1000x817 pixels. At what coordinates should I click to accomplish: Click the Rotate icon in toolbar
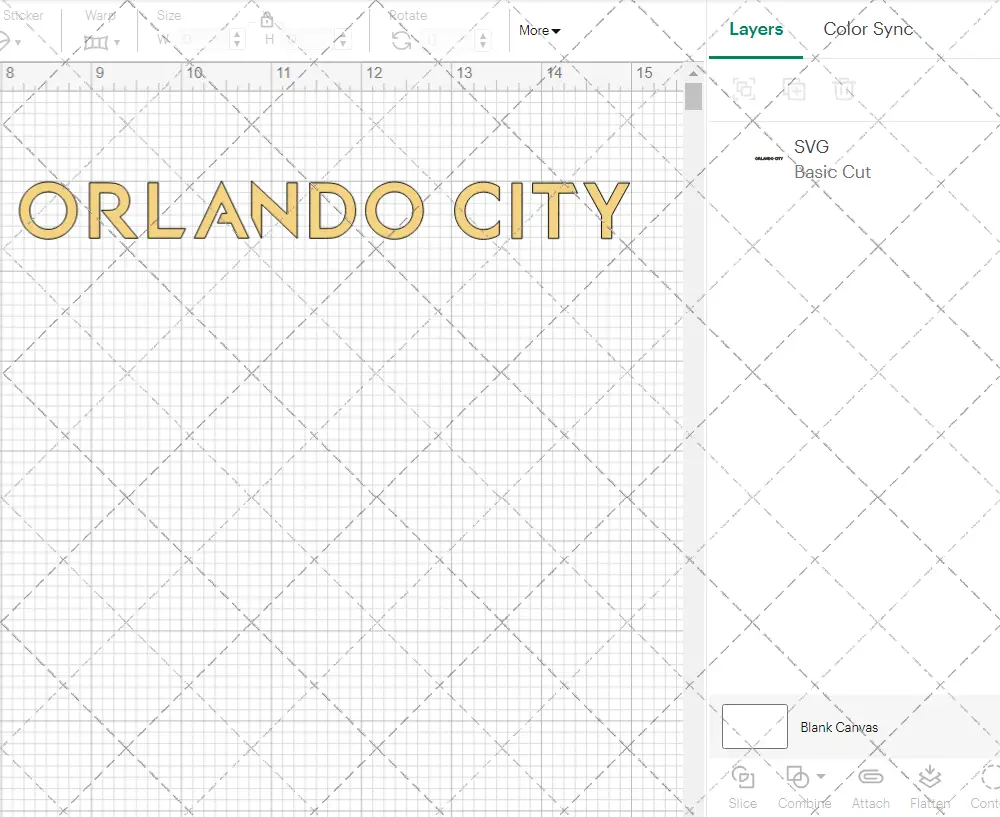coord(401,40)
